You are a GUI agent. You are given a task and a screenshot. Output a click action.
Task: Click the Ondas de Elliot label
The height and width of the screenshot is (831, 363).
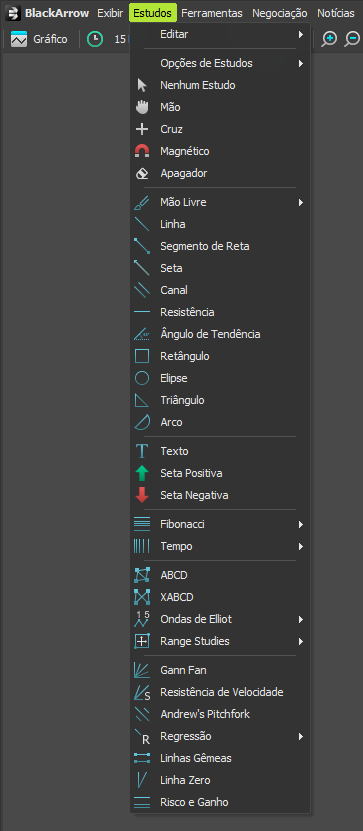(x=196, y=620)
